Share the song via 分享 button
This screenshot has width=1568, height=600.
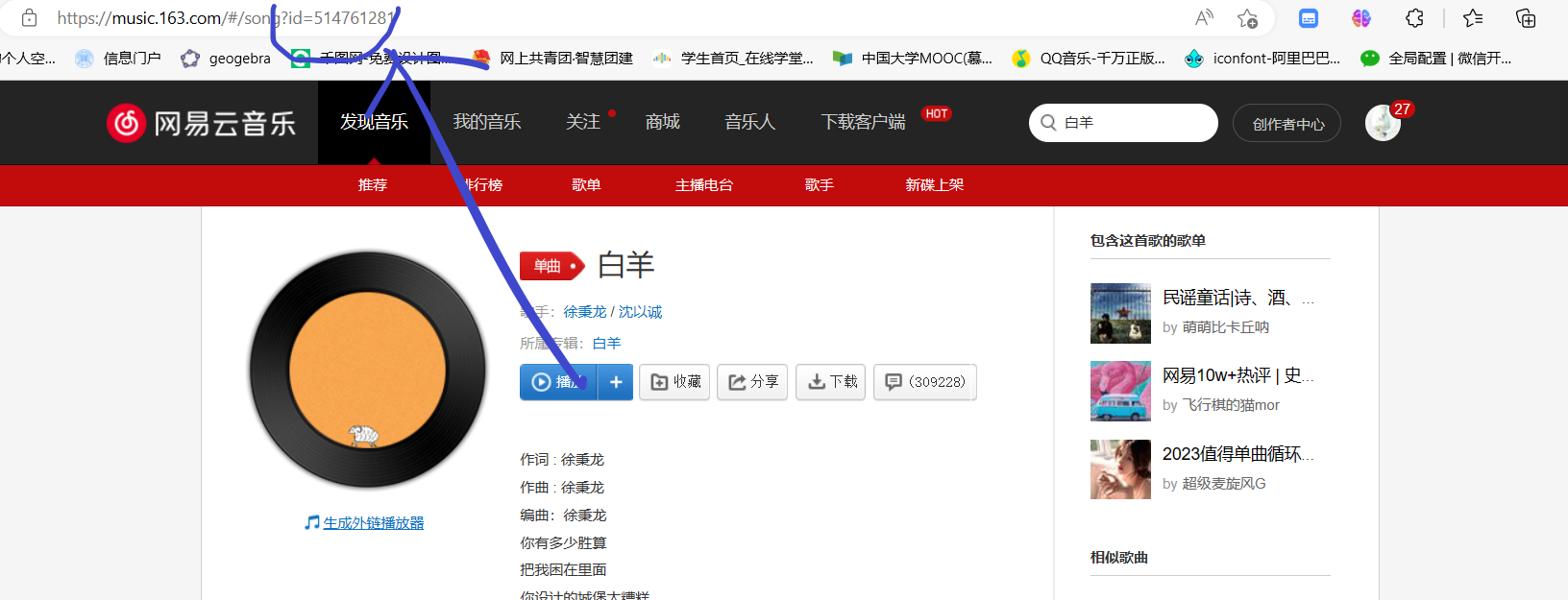click(753, 382)
